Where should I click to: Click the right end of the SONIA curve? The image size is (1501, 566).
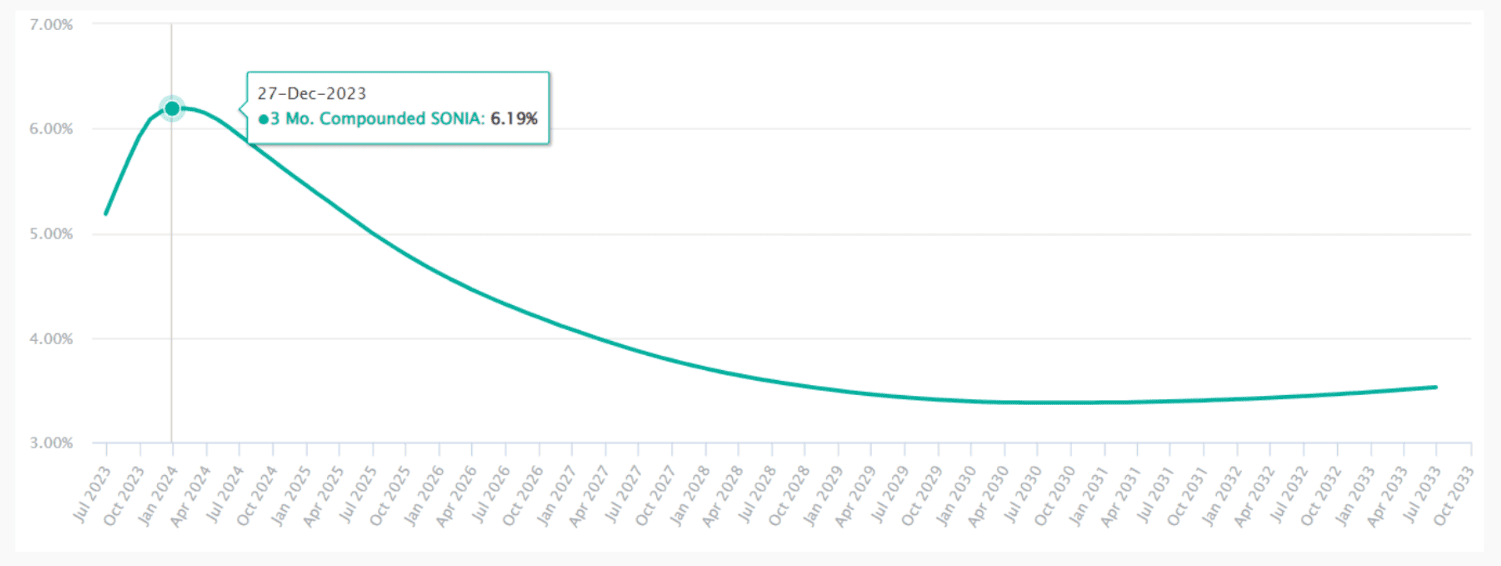coord(1436,387)
